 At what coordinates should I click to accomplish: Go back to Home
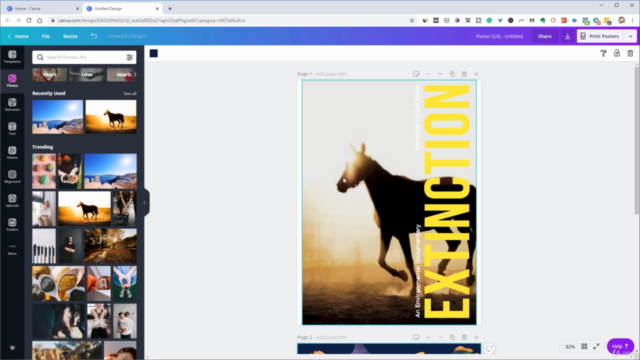(18, 36)
